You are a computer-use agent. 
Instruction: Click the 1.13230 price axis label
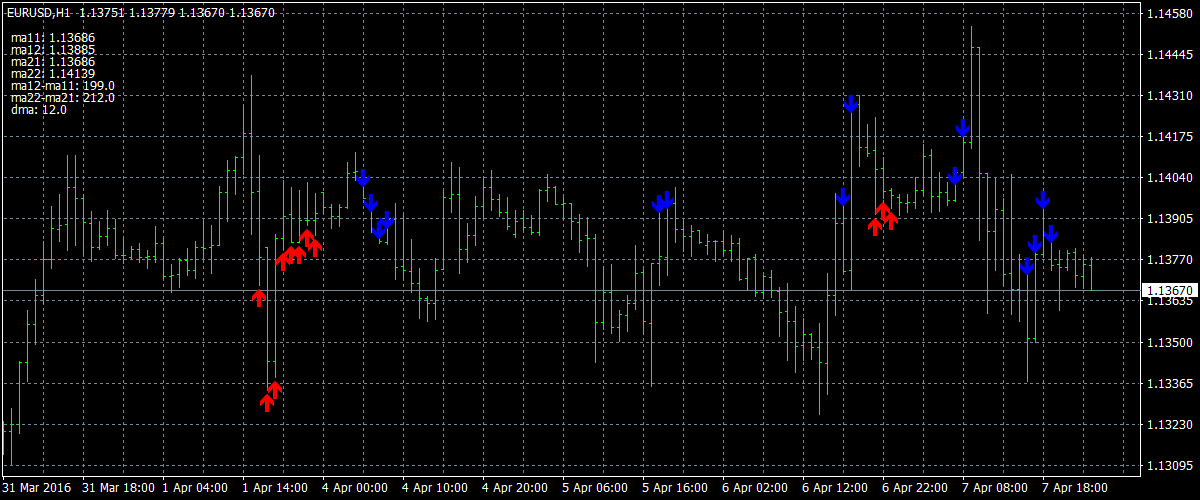click(x=1168, y=425)
